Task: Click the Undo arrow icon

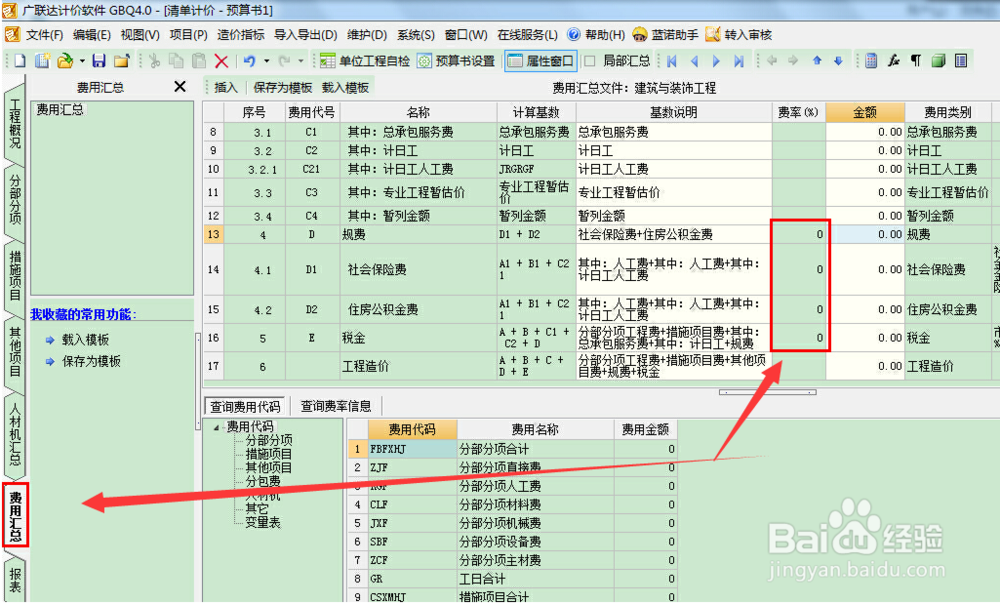Action: pos(249,61)
